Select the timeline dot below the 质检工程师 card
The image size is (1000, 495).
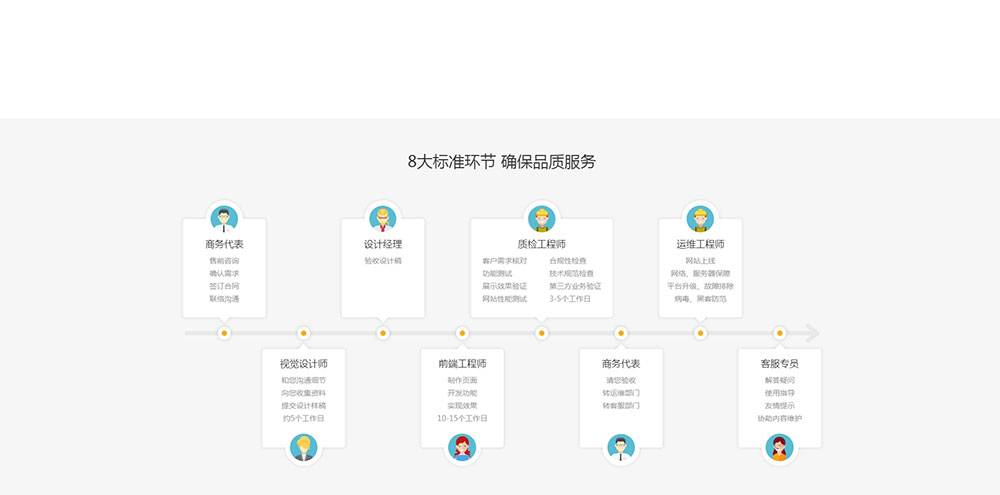541,333
